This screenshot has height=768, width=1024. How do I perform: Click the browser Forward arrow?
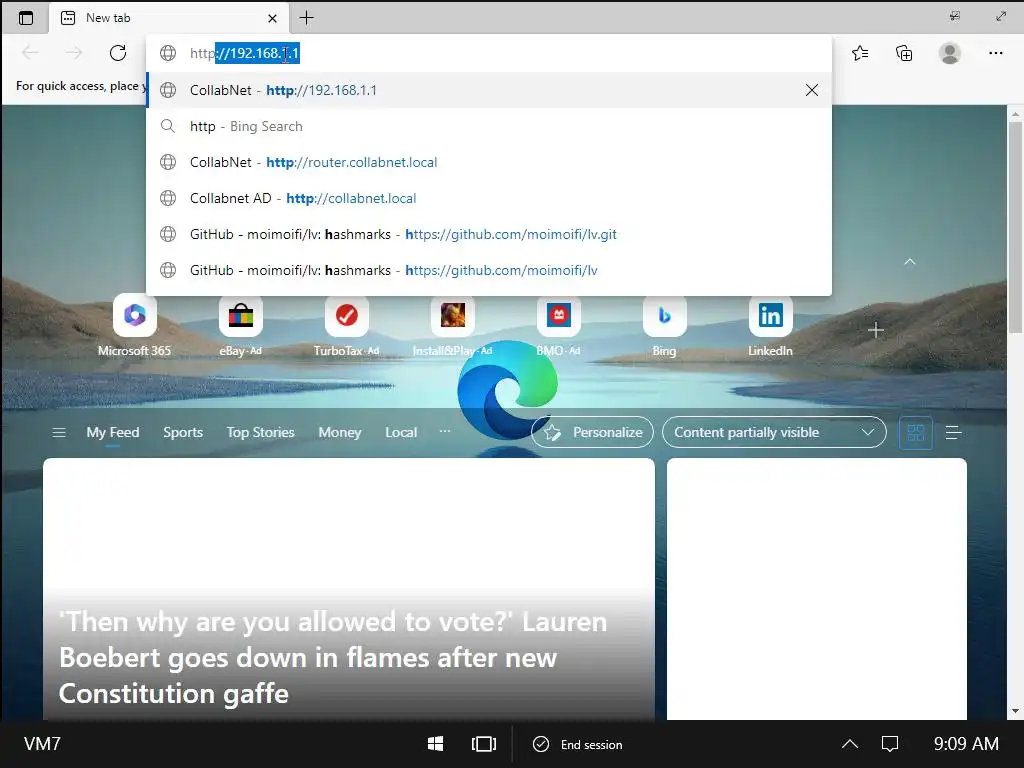[74, 53]
